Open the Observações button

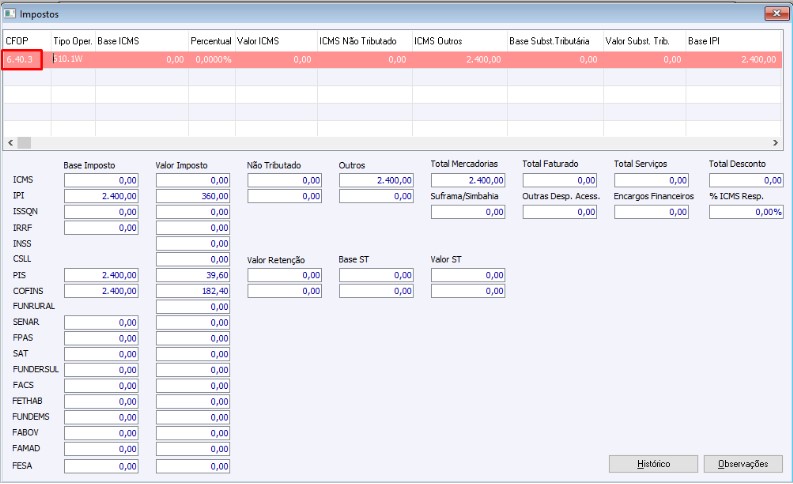click(743, 464)
